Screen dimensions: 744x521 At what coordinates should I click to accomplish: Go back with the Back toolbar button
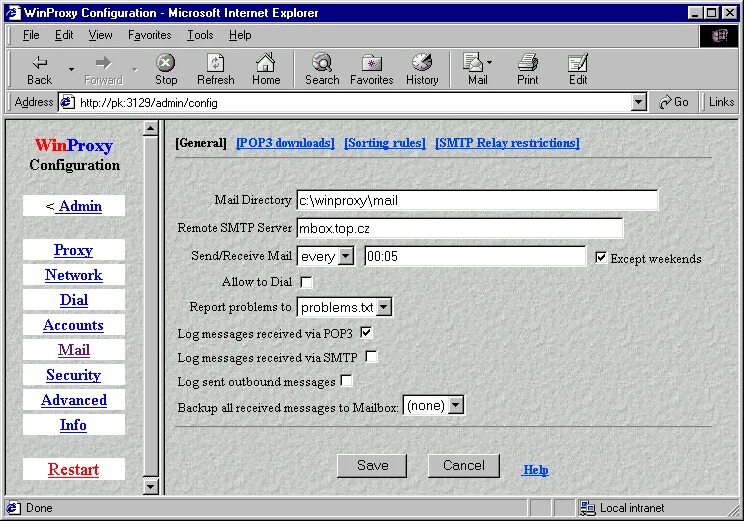[39, 69]
